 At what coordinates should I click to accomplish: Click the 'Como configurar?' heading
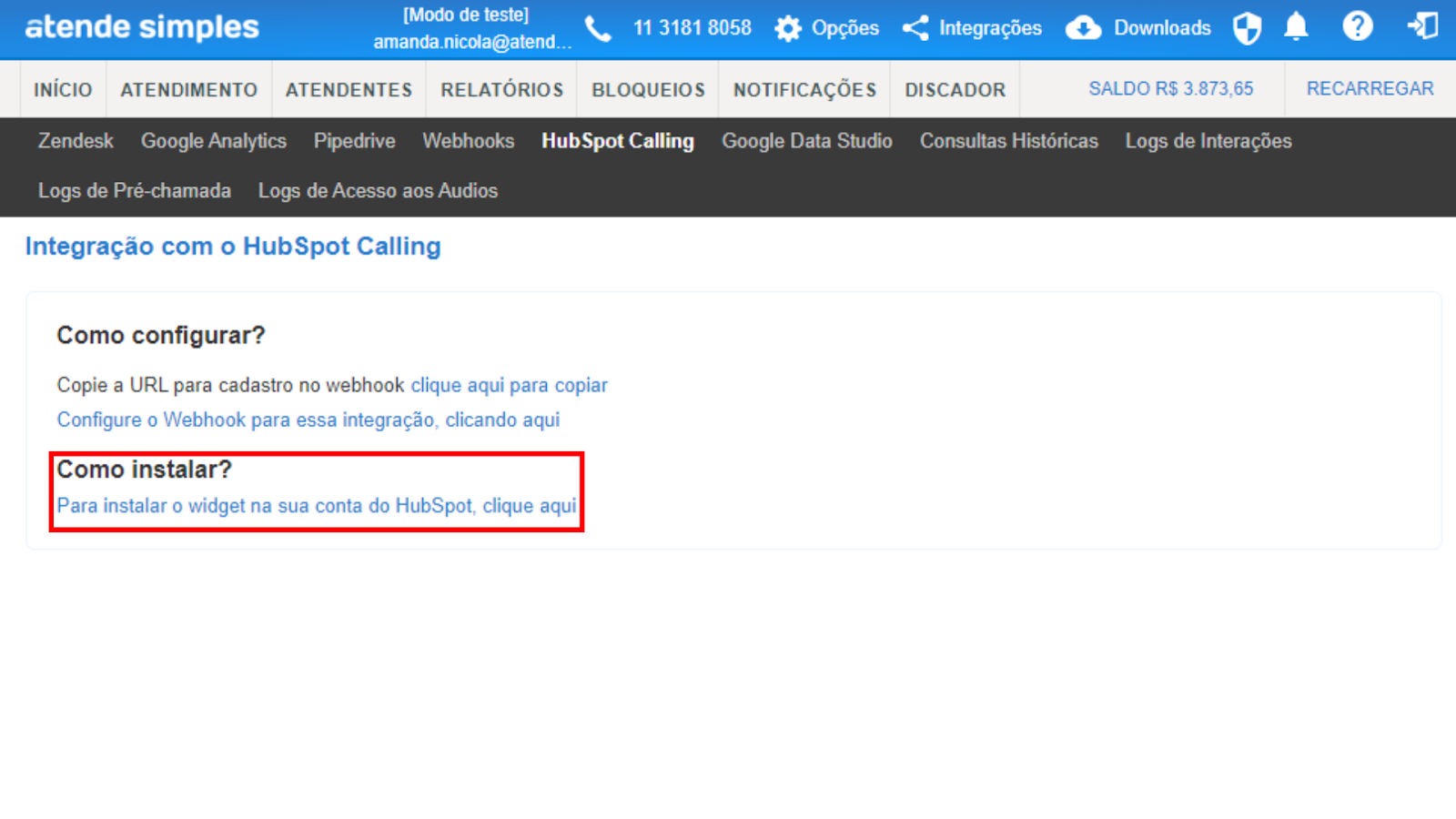tap(161, 336)
